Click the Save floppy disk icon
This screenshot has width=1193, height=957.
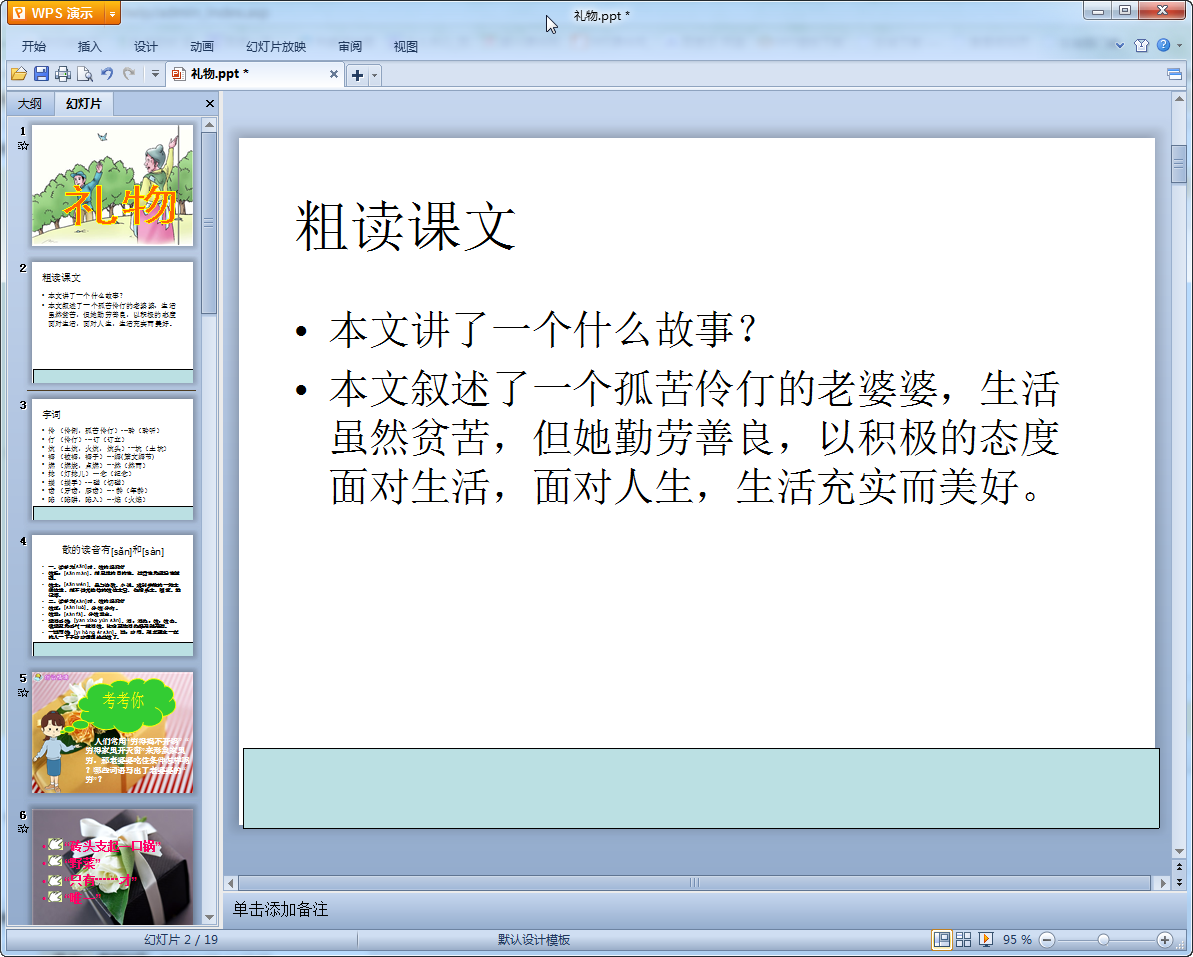coord(41,74)
